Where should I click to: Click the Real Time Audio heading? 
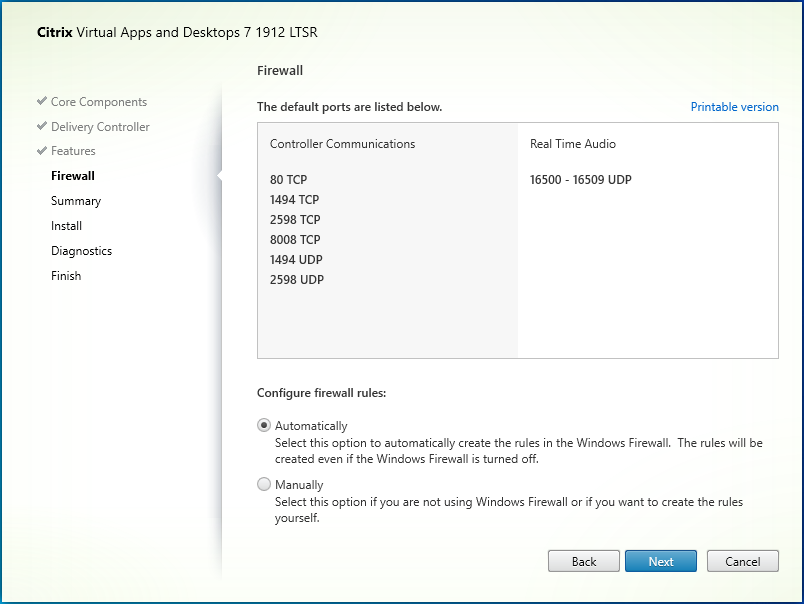coord(572,144)
